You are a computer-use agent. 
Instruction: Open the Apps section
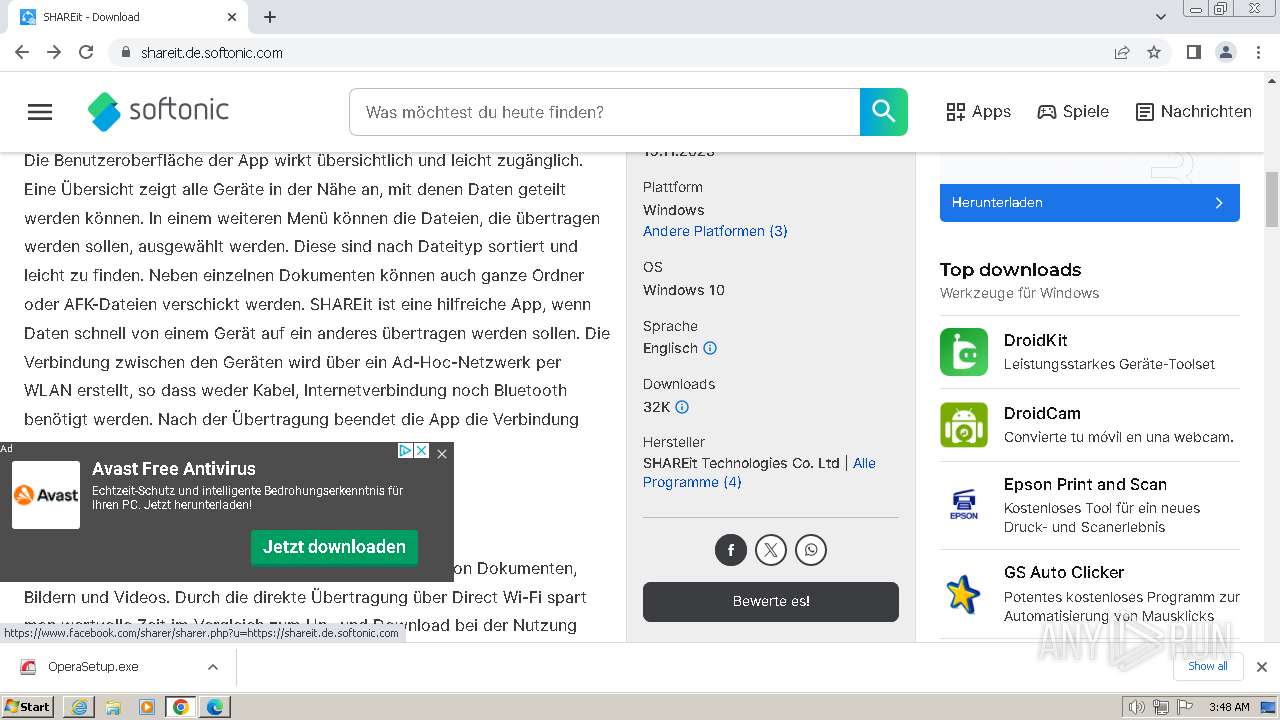(979, 112)
